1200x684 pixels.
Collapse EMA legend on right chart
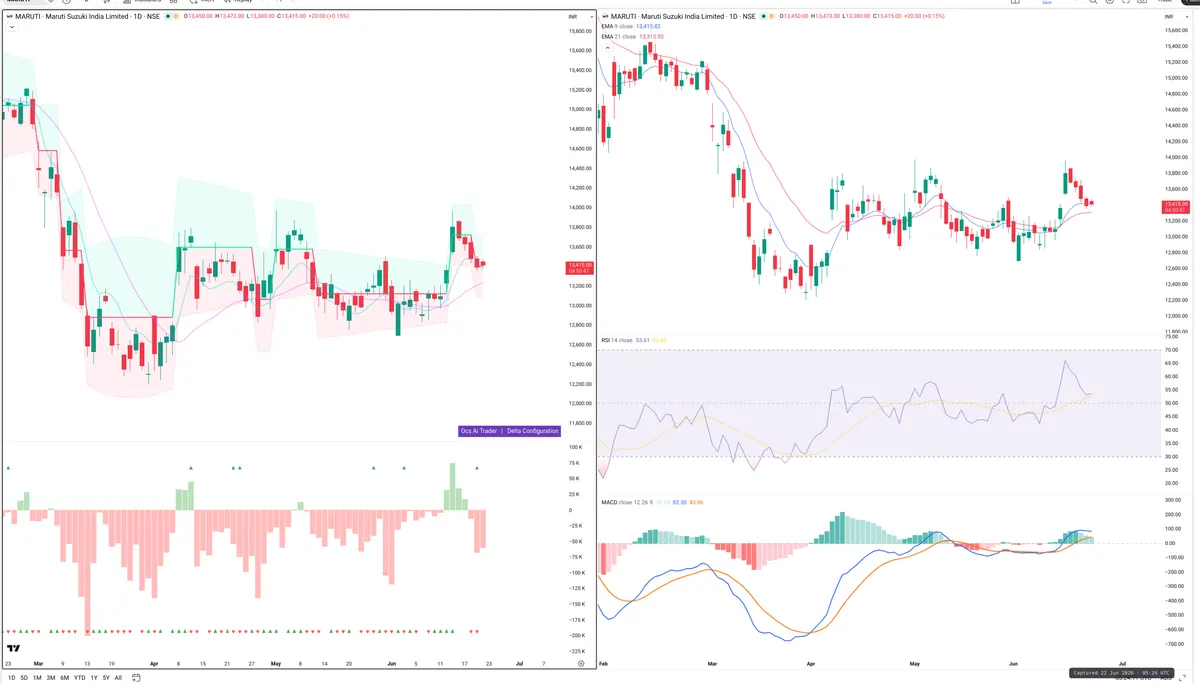click(605, 47)
